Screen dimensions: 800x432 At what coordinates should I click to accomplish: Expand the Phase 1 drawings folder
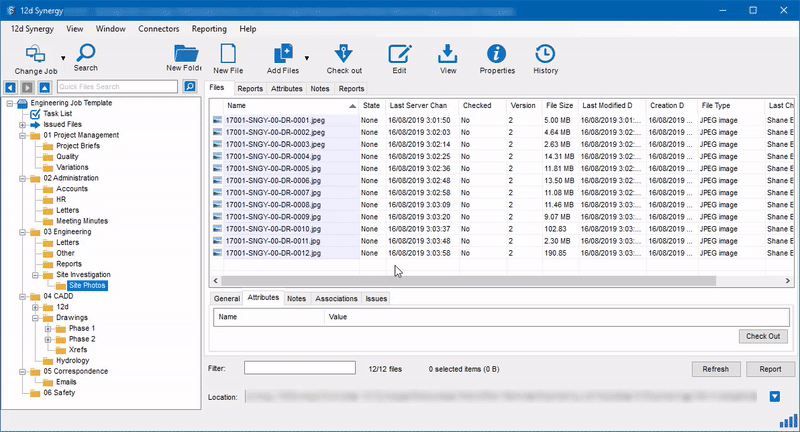pos(48,328)
